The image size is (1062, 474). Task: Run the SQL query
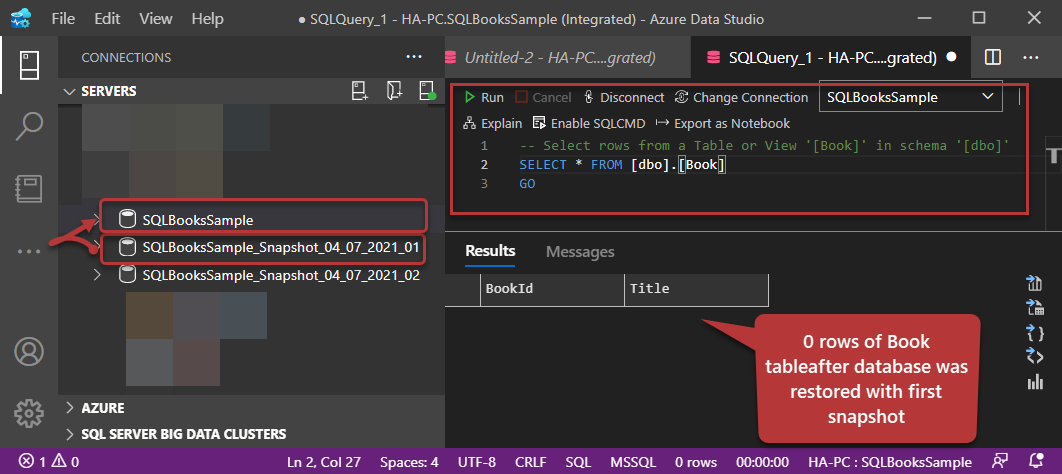click(484, 98)
